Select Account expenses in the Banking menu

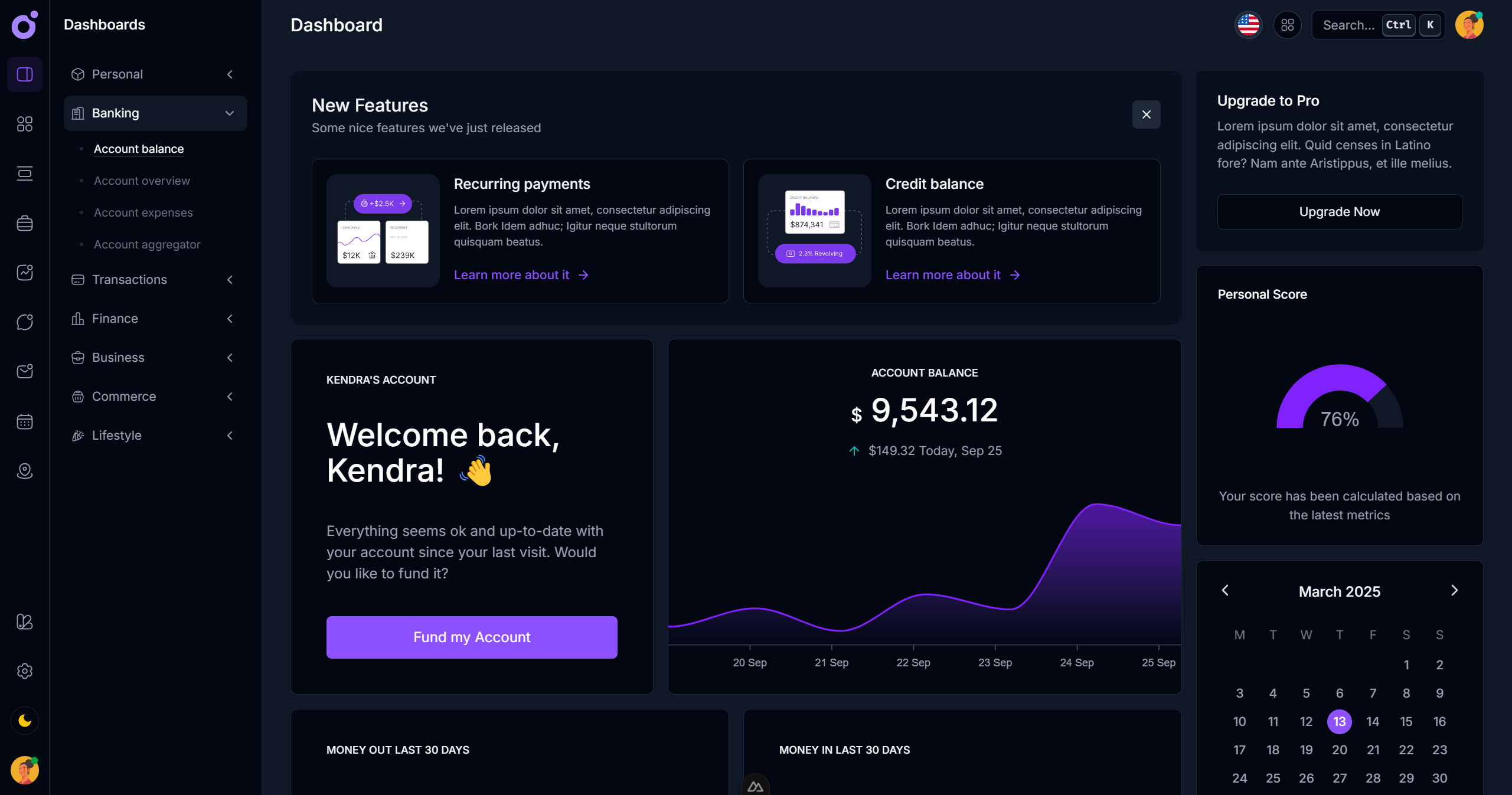pyautogui.click(x=143, y=212)
